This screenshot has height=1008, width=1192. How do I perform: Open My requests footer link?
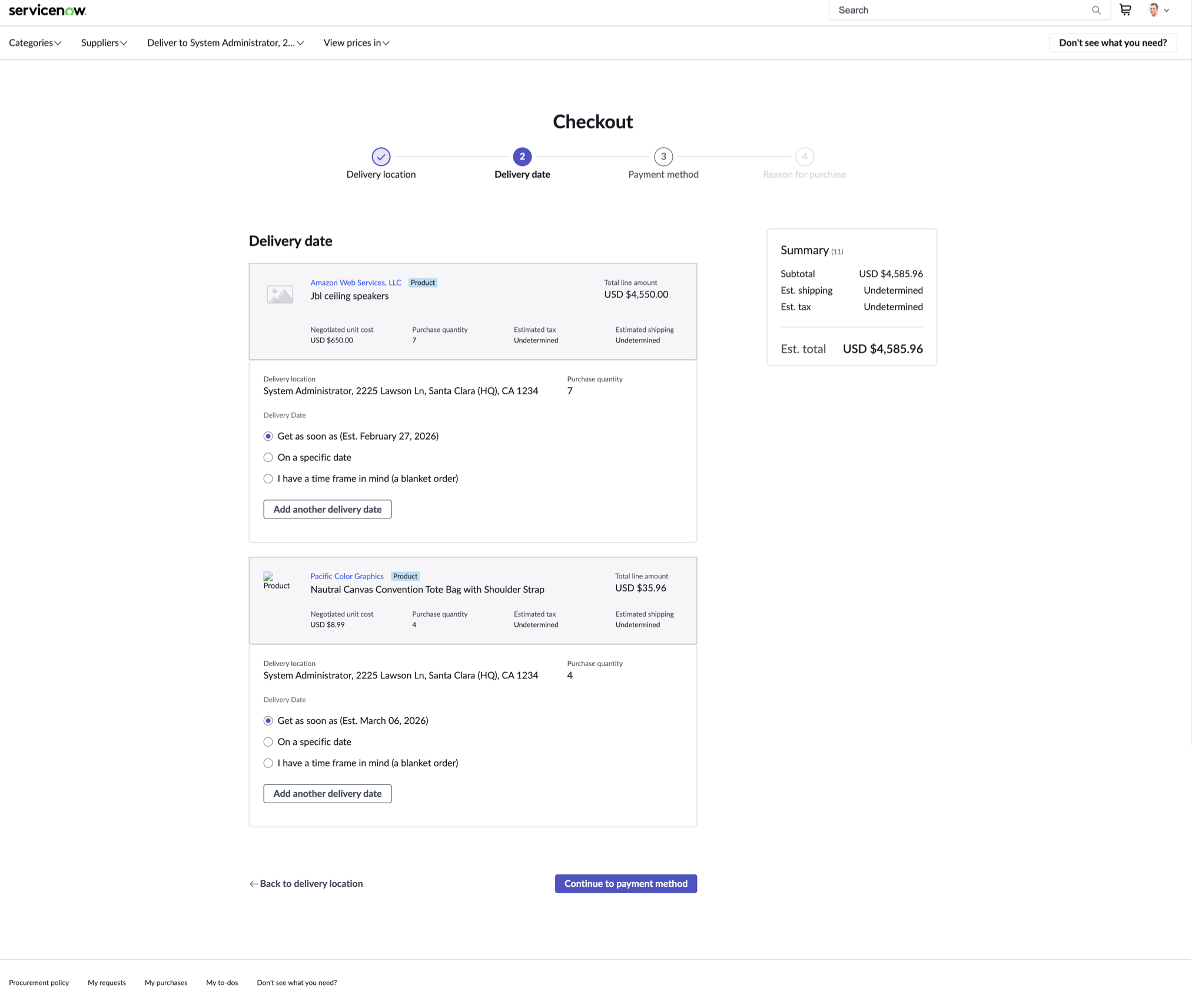tap(107, 983)
